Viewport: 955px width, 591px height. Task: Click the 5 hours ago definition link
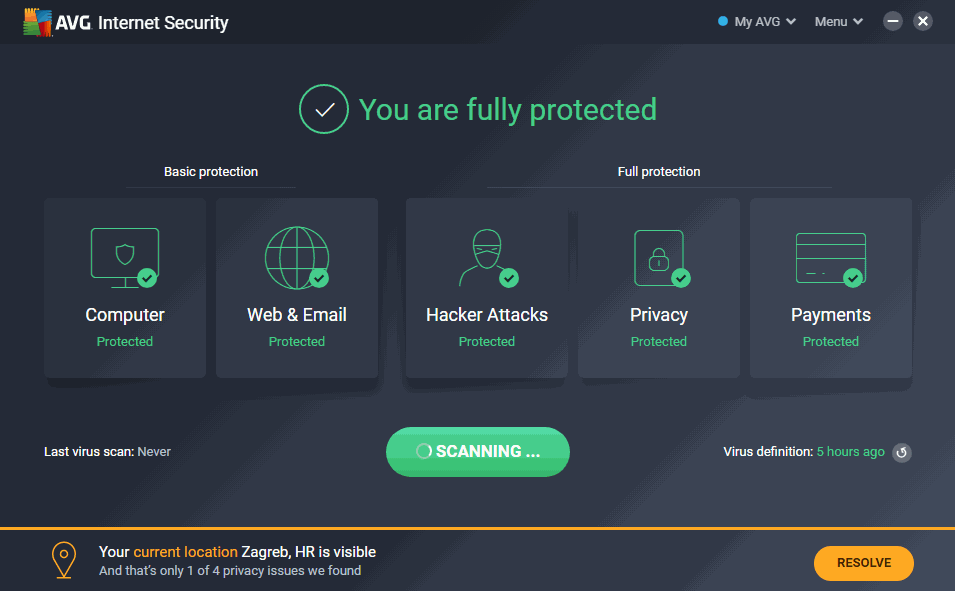[850, 452]
